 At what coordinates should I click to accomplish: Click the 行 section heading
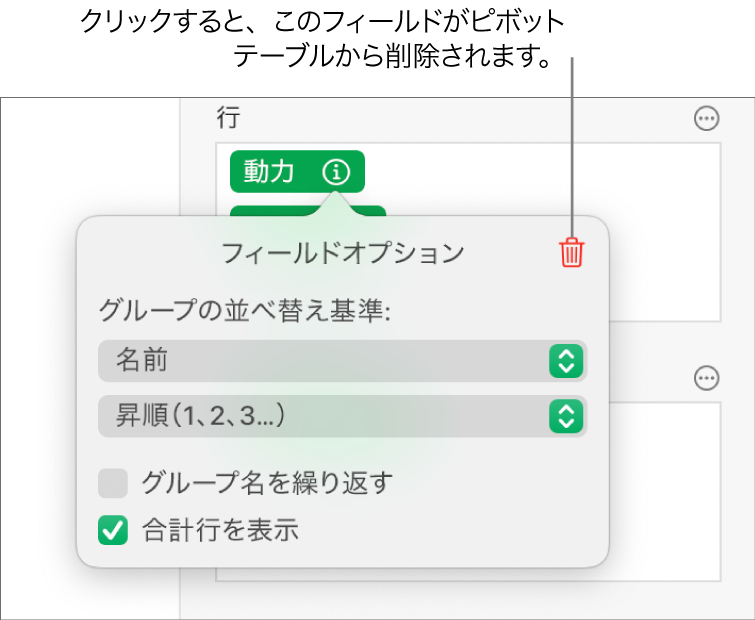[227, 119]
